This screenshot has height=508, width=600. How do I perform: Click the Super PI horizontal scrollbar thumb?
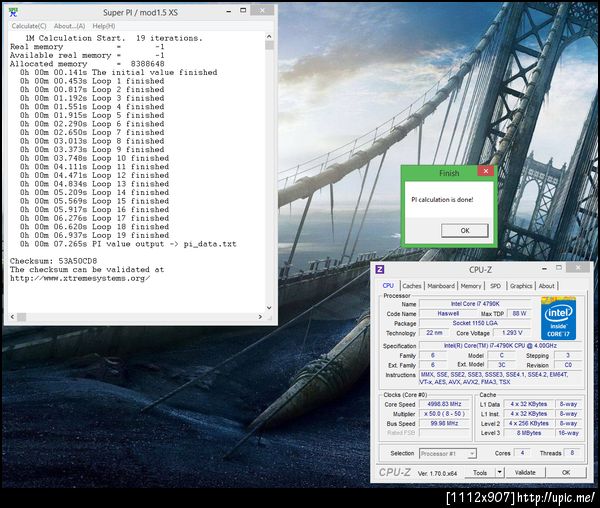tap(22, 317)
